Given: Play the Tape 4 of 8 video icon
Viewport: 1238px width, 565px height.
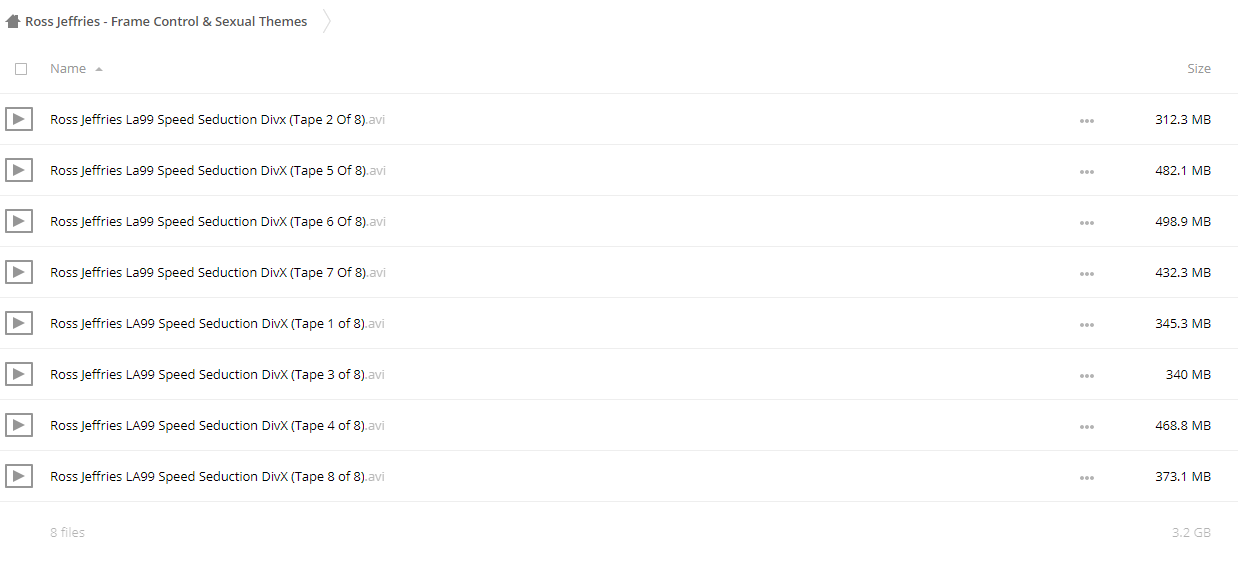Looking at the screenshot, I should [18, 425].
